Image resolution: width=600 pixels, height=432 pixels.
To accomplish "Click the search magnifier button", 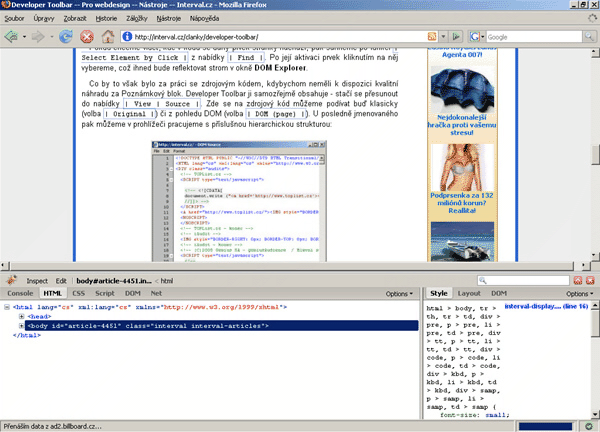I will (x=589, y=37).
